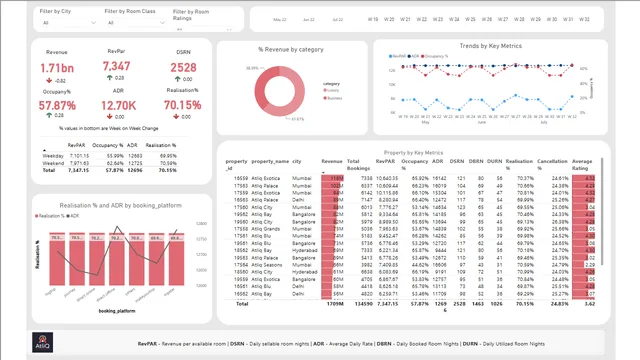Expand the Filter by Room Ratings dropdown
The height and width of the screenshot is (360, 640).
[x=203, y=29]
